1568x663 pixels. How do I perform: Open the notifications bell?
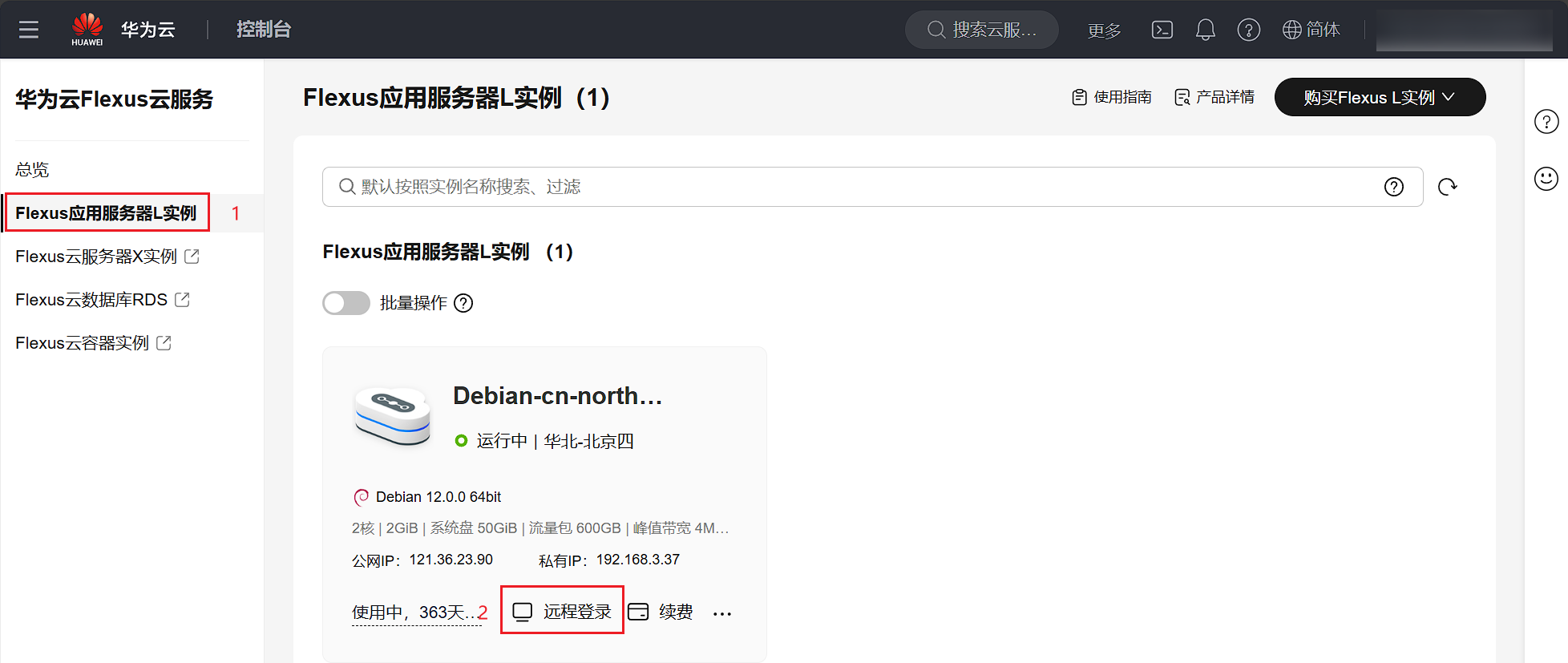click(1205, 30)
